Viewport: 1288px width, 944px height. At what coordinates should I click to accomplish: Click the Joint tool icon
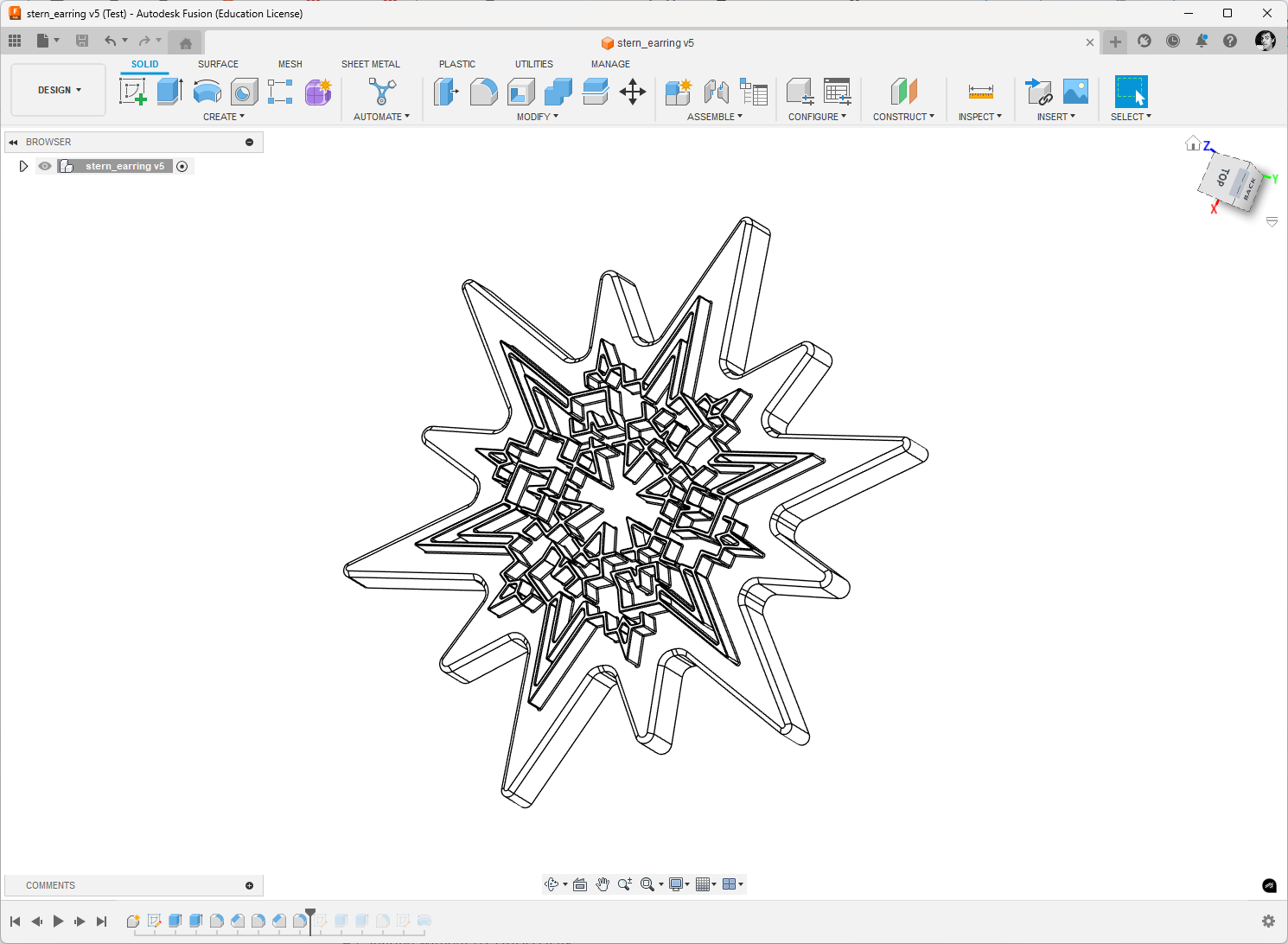(716, 91)
